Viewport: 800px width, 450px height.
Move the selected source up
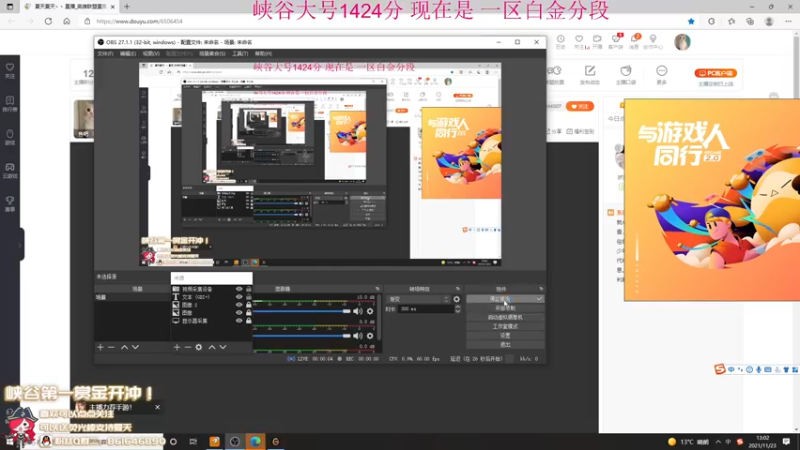point(212,347)
